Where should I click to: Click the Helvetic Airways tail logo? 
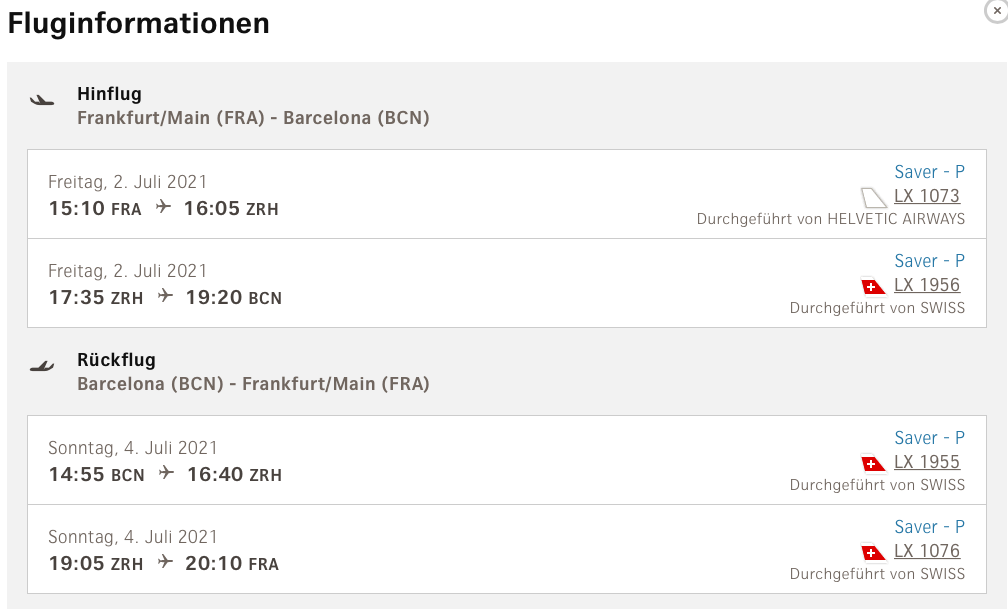pyautogui.click(x=873, y=197)
